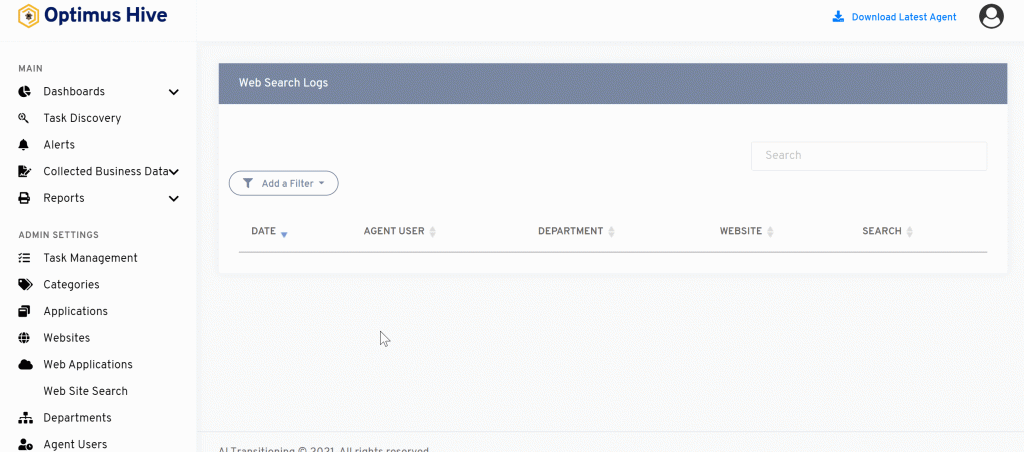Sort by WEBSITE column arrows

pyautogui.click(x=770, y=232)
